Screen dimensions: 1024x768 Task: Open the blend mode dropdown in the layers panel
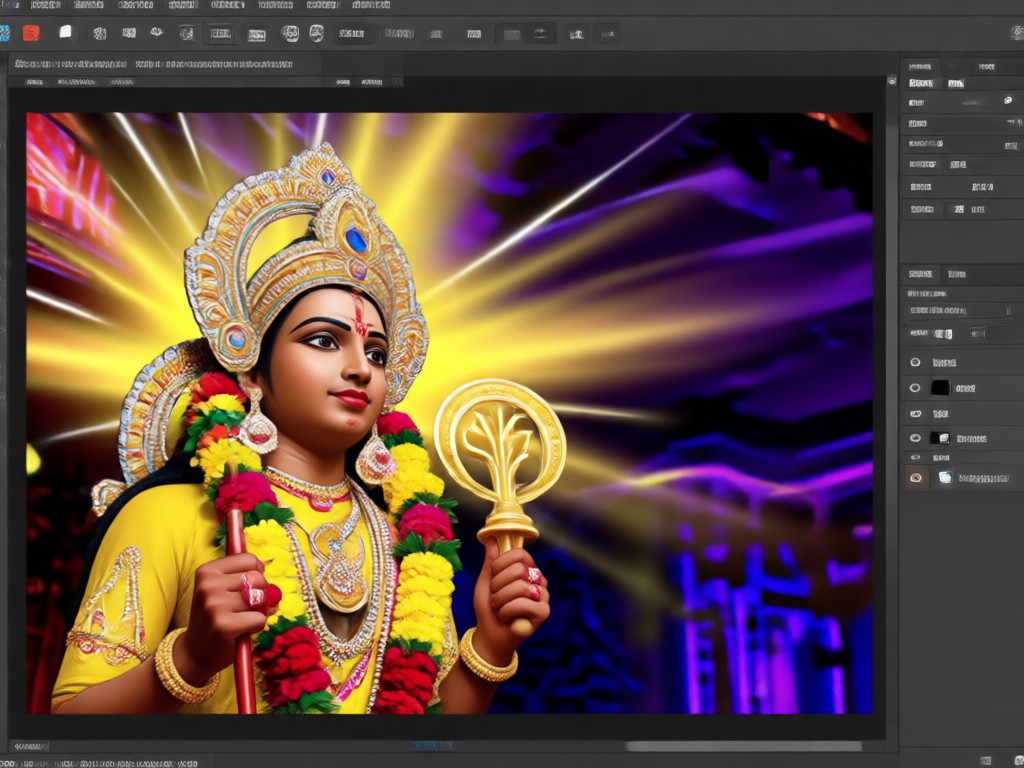click(x=960, y=311)
